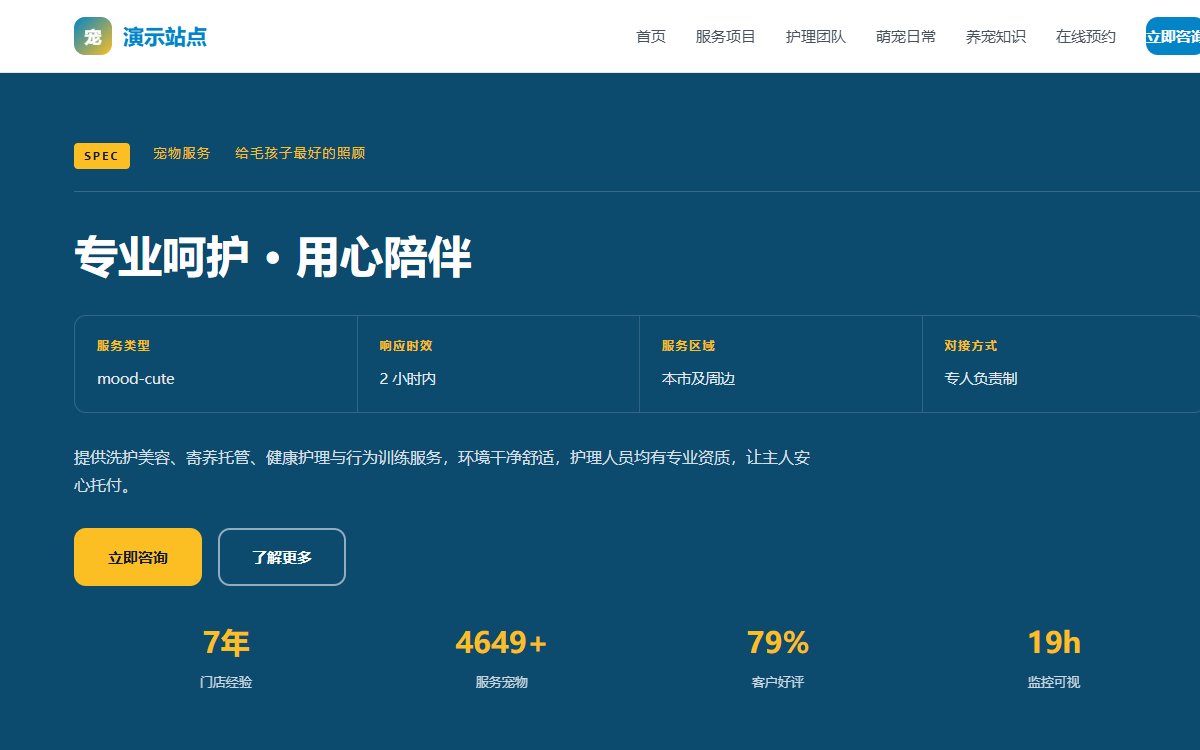This screenshot has width=1200, height=750.
Task: Click the 2 小时内 value
Action: [408, 379]
